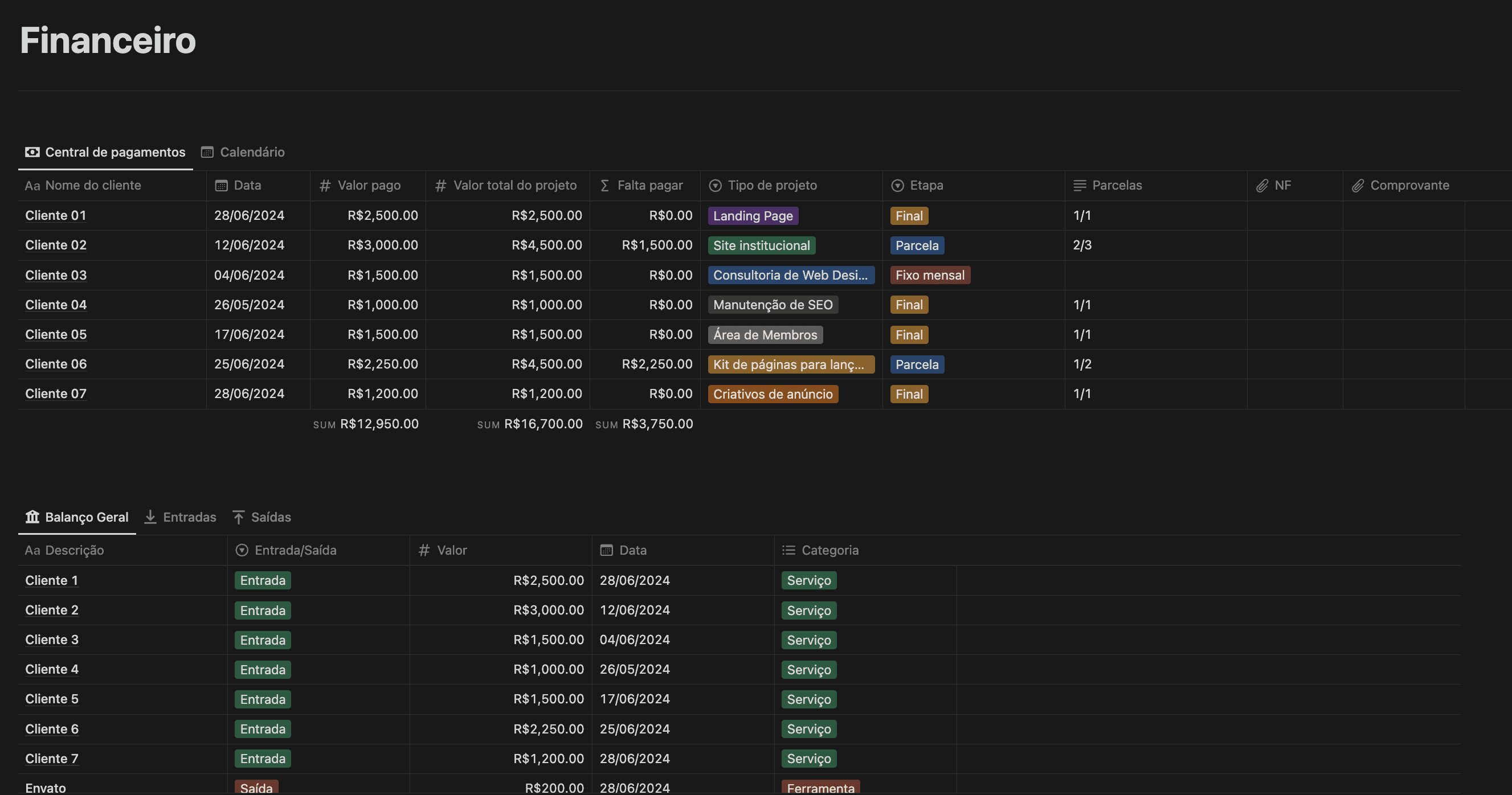Click the purple Landing Page tag

click(x=753, y=216)
